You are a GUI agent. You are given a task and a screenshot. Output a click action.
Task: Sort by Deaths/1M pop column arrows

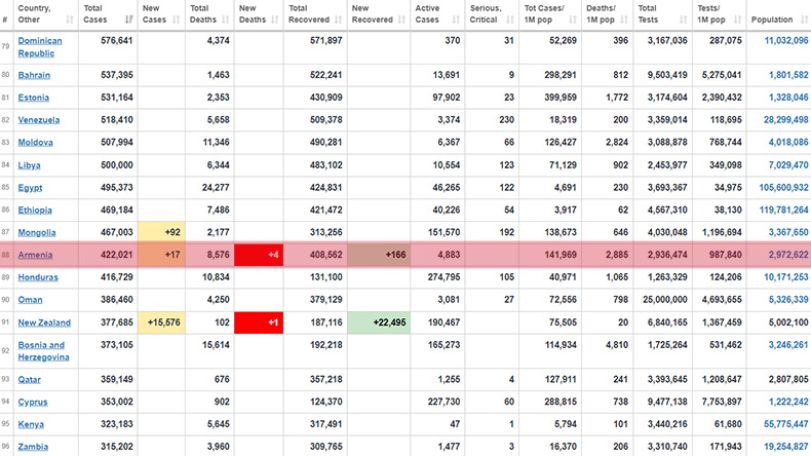click(624, 20)
